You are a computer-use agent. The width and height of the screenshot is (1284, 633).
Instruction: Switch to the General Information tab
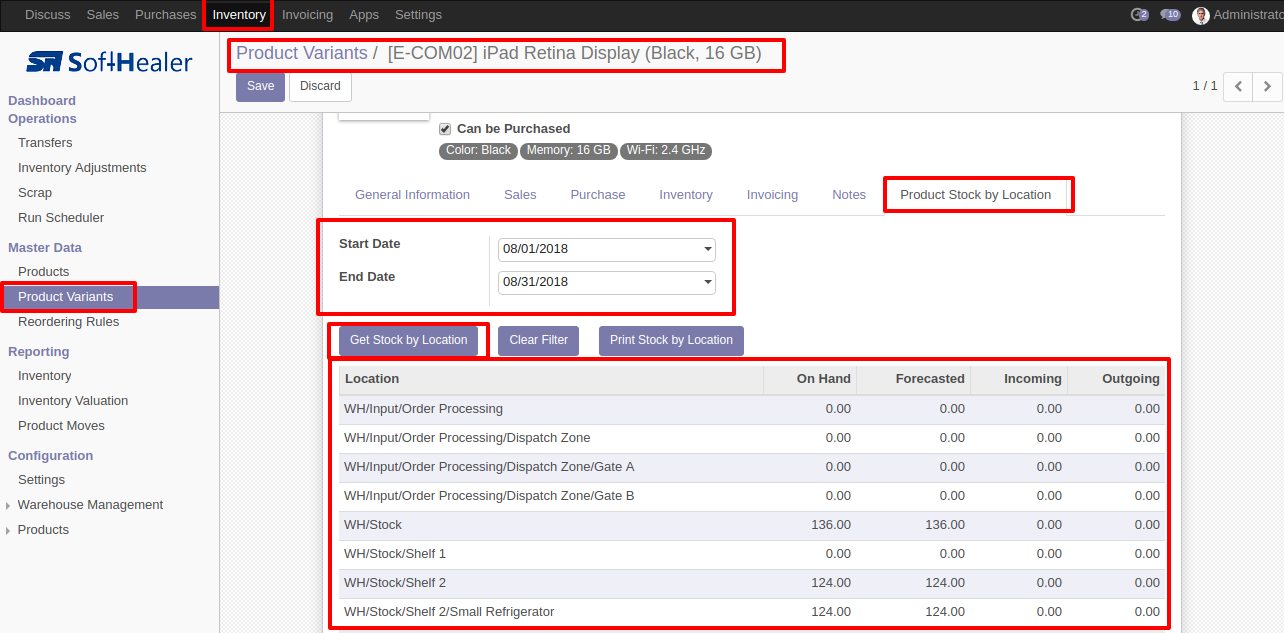pos(412,195)
